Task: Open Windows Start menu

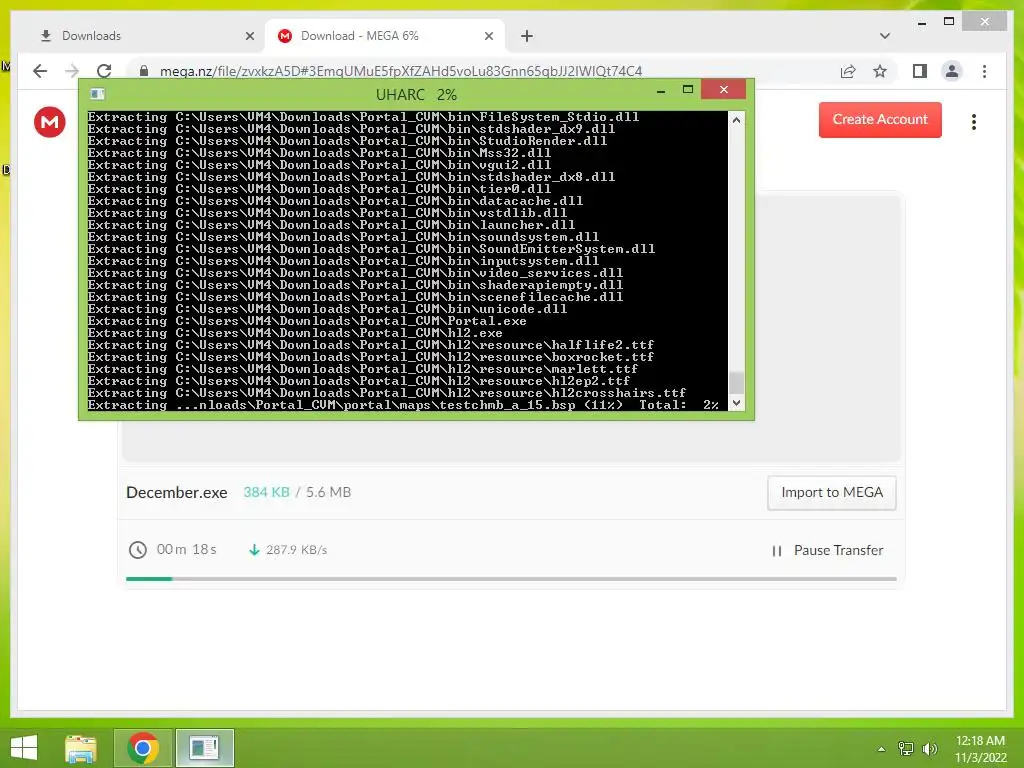Action: pos(24,748)
